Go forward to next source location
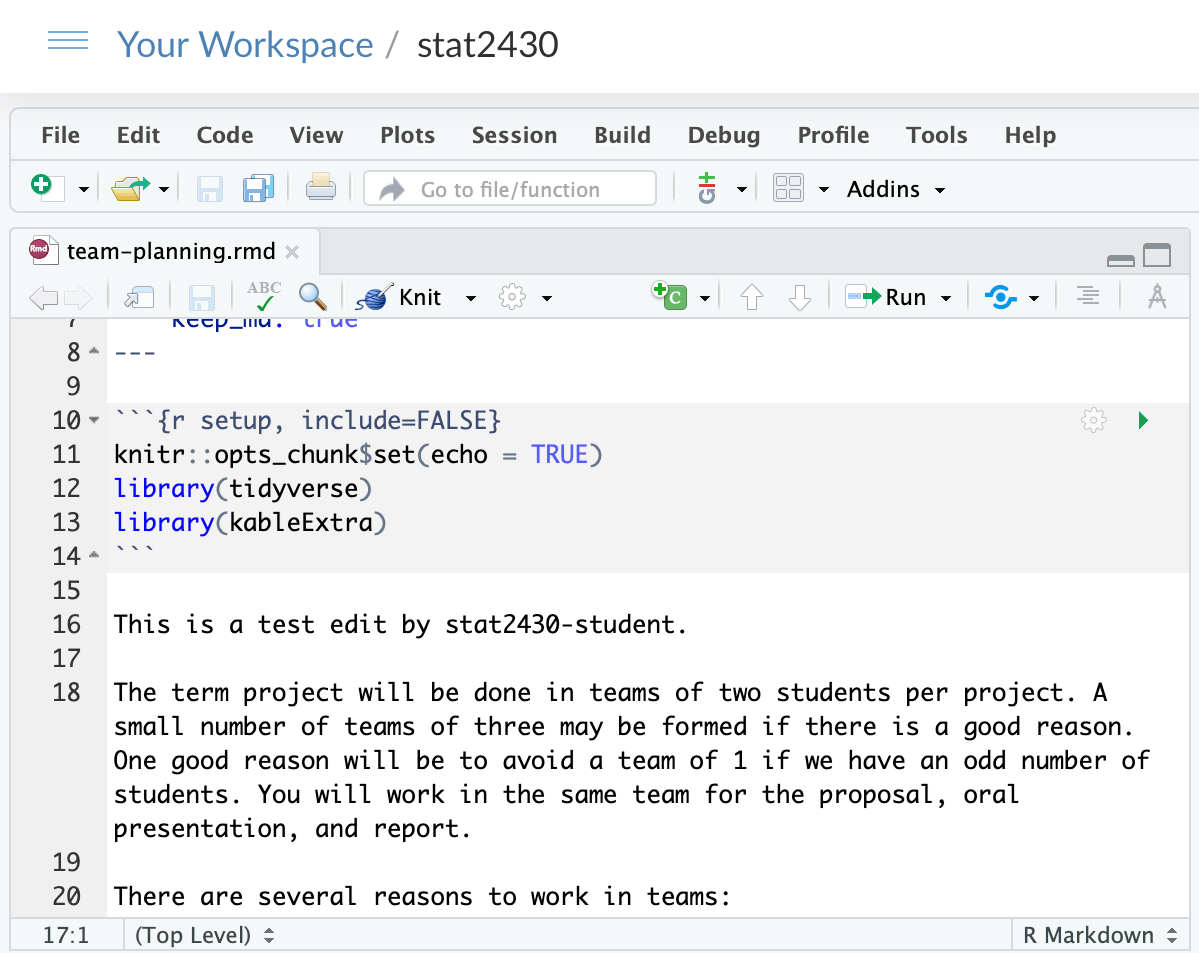This screenshot has width=1199, height=953. coord(78,298)
